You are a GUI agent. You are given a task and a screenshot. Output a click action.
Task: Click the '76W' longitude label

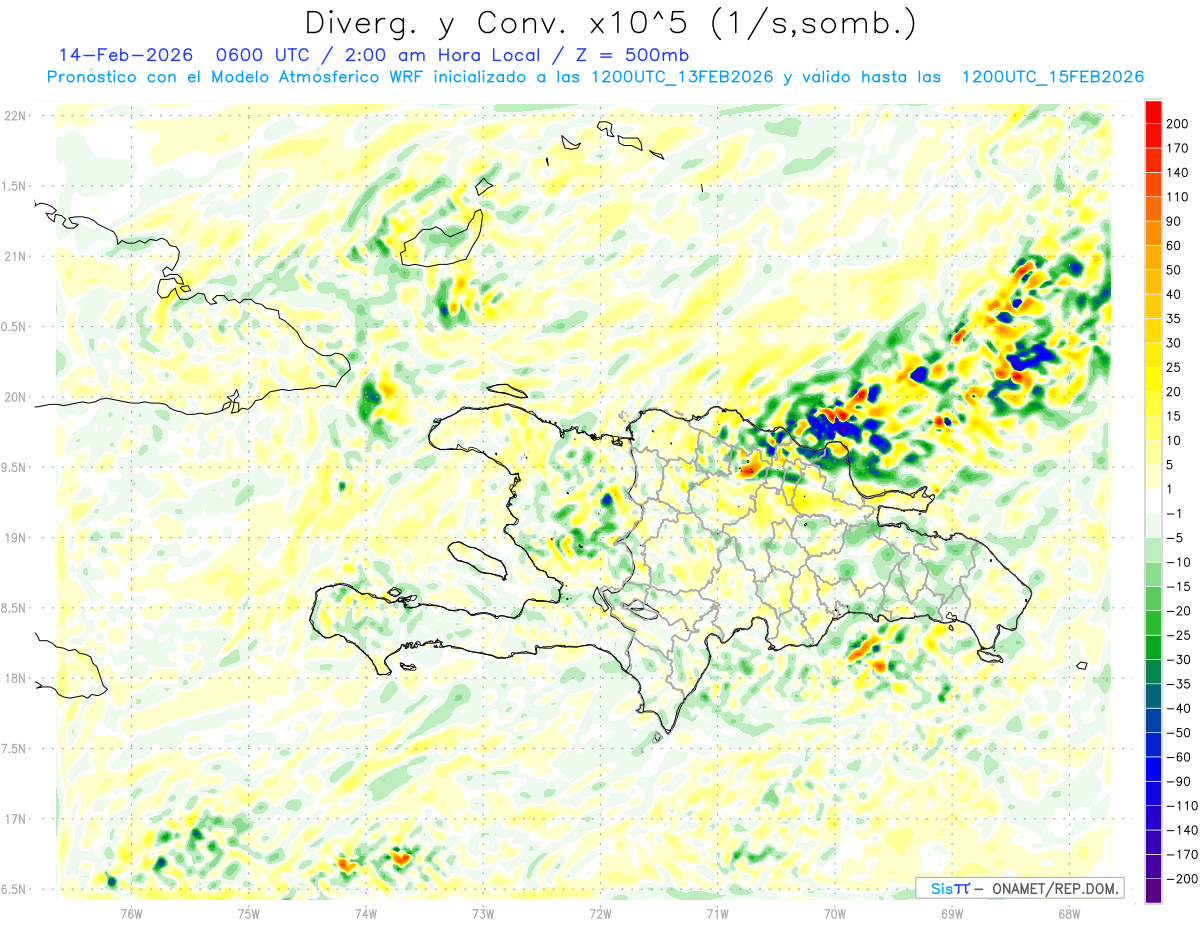click(x=131, y=913)
